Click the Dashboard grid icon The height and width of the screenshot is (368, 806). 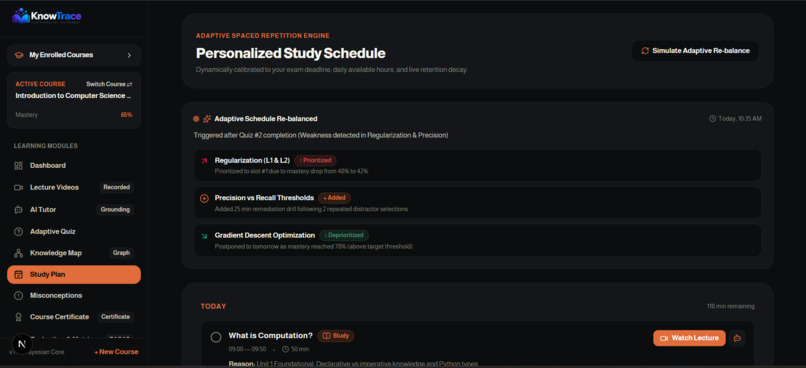point(19,165)
